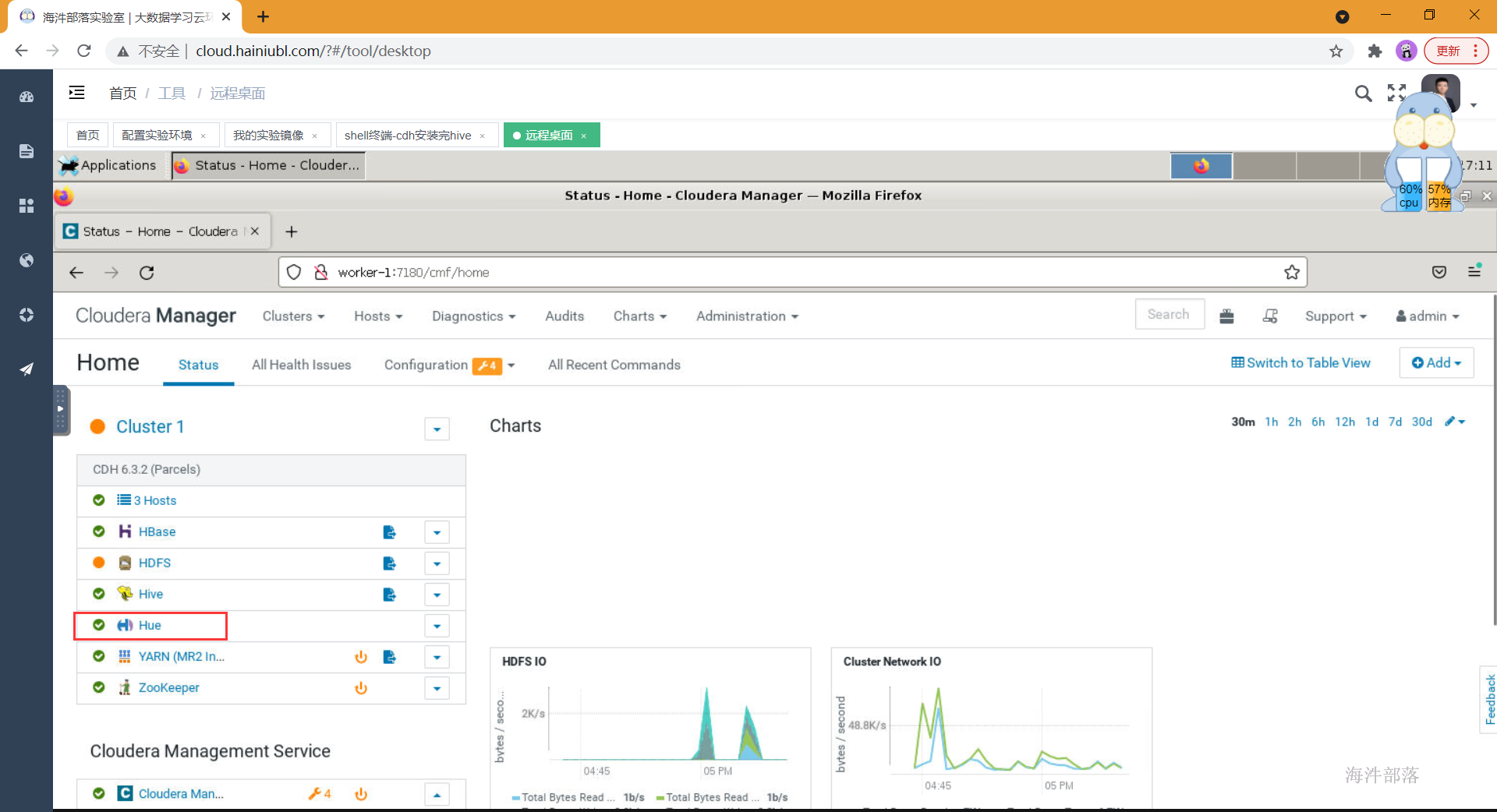The image size is (1497, 812).
Task: Click the Cloudera Manager Search field
Action: click(x=1170, y=314)
